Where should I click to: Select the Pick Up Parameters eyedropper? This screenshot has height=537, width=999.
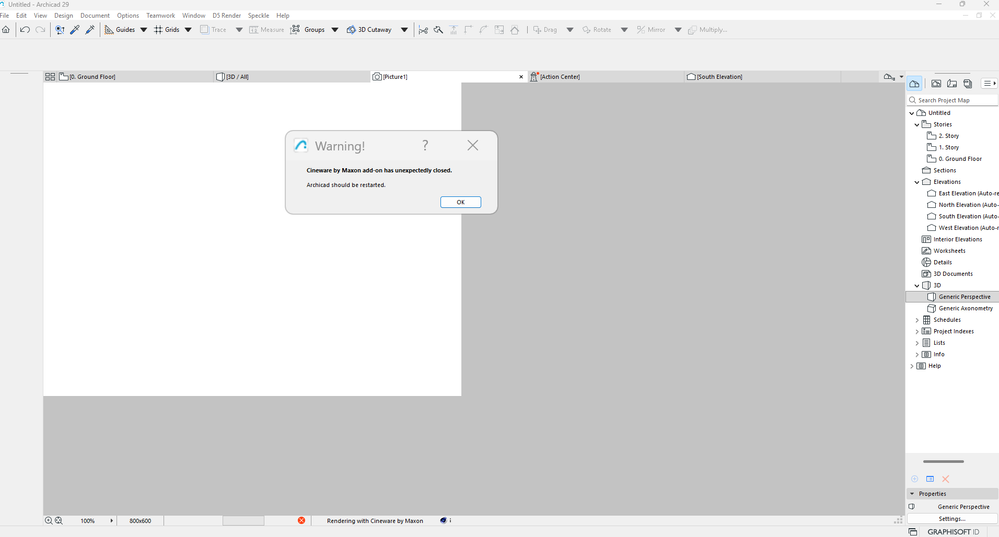tap(75, 29)
